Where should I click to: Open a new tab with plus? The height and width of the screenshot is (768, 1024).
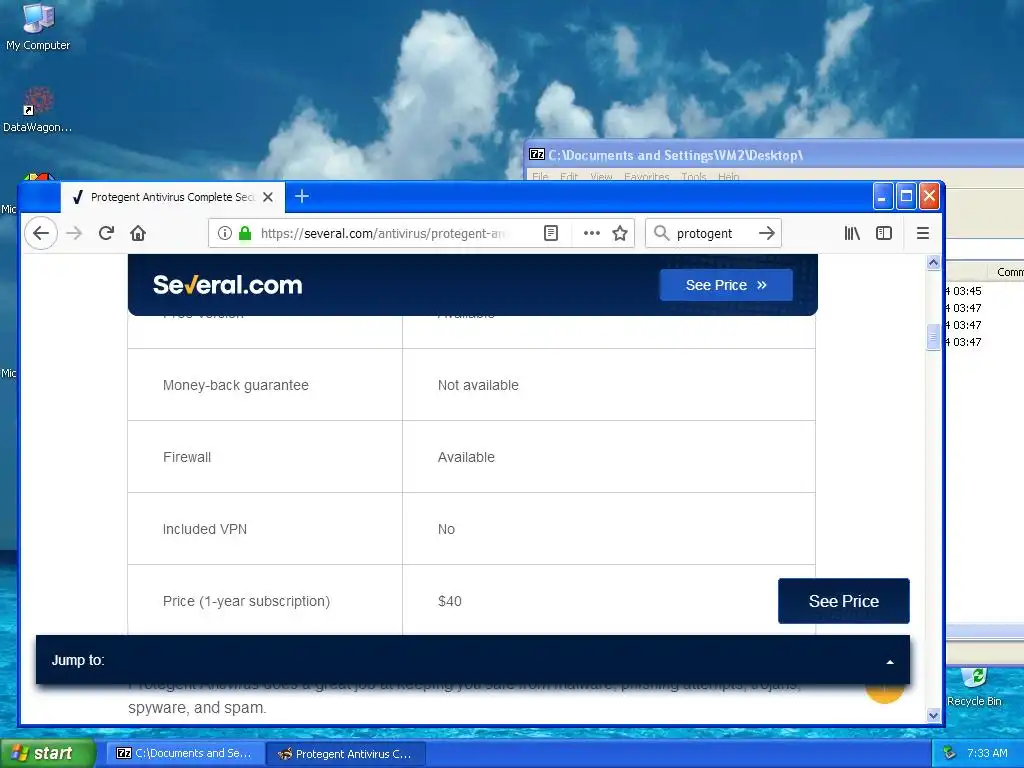click(x=302, y=197)
